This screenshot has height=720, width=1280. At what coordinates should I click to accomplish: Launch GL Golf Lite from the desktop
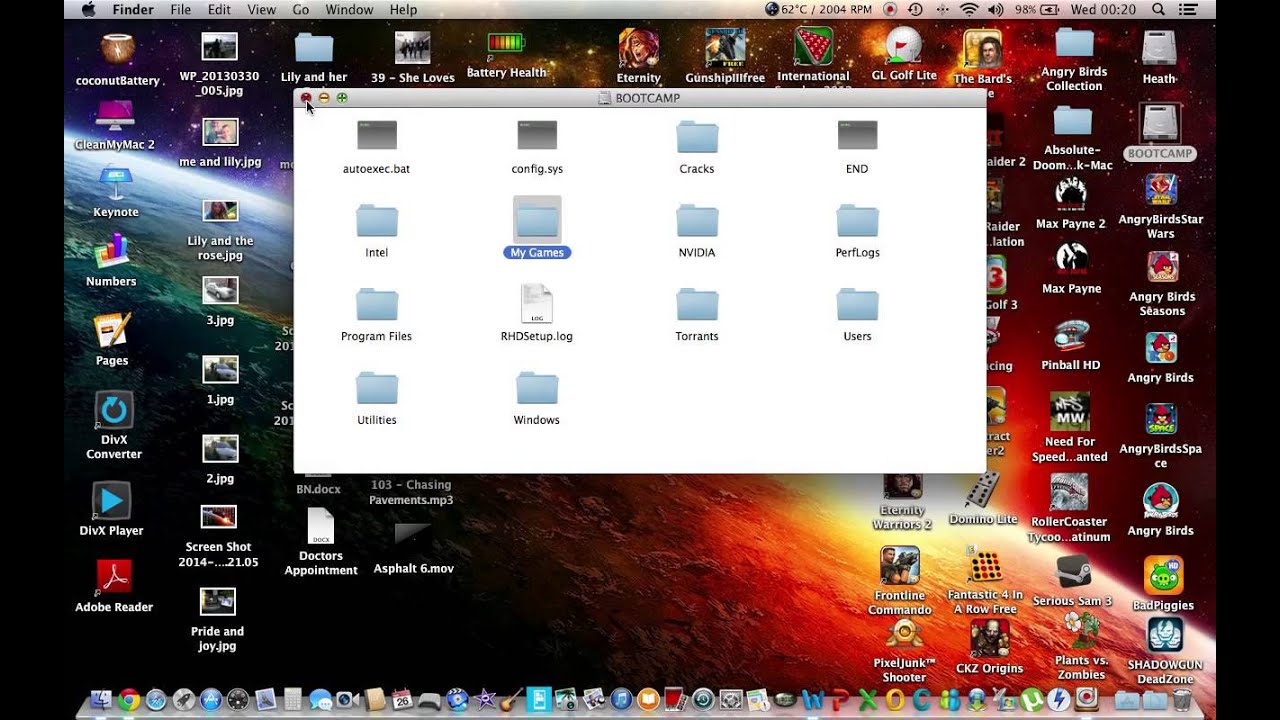coord(904,47)
